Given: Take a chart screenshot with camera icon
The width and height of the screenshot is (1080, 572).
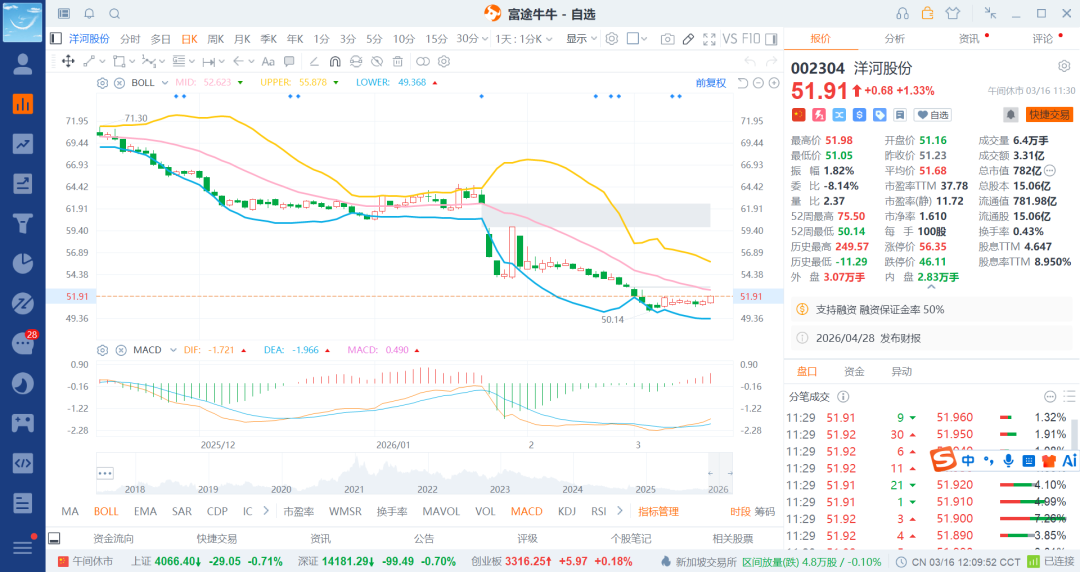Looking at the screenshot, I should (x=667, y=39).
